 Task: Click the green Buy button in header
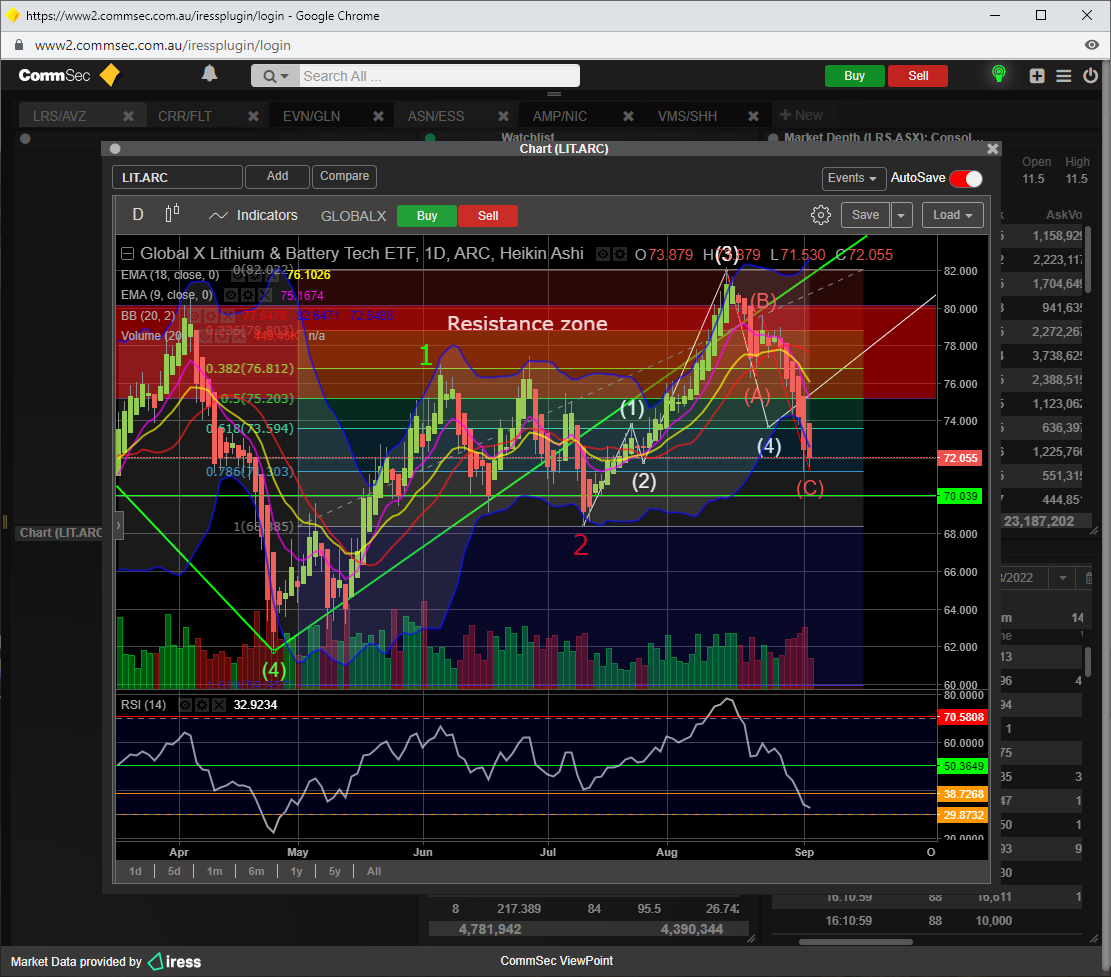coord(855,76)
